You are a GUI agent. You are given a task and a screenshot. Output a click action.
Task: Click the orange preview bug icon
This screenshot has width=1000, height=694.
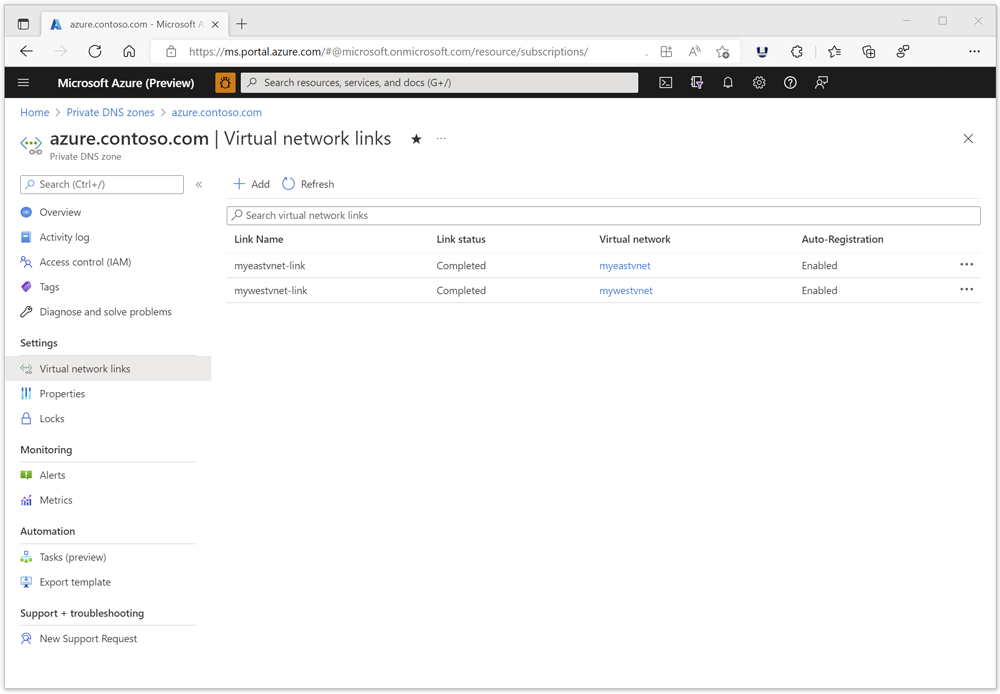[x=225, y=83]
